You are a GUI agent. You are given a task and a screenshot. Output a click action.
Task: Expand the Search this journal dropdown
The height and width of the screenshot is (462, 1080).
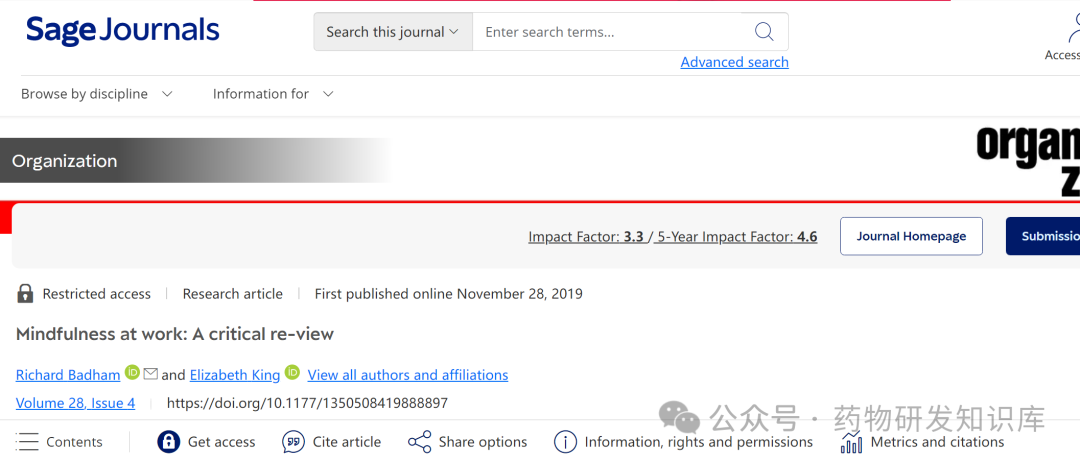tap(392, 32)
